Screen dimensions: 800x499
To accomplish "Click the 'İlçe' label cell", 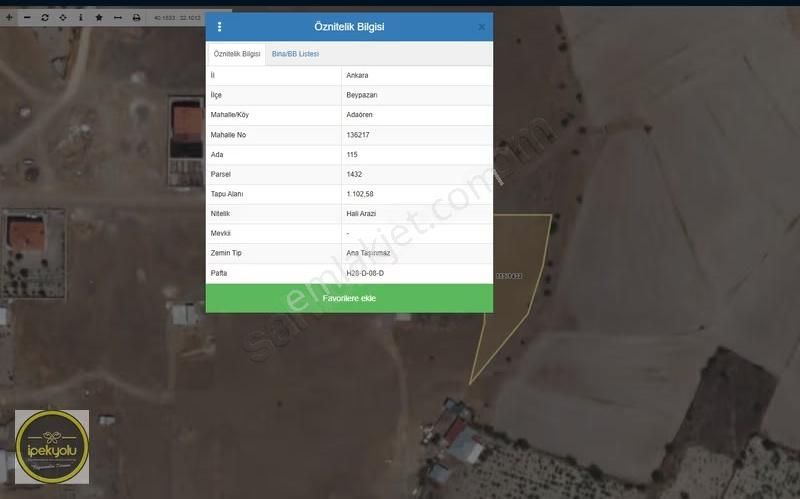I will point(273,95).
